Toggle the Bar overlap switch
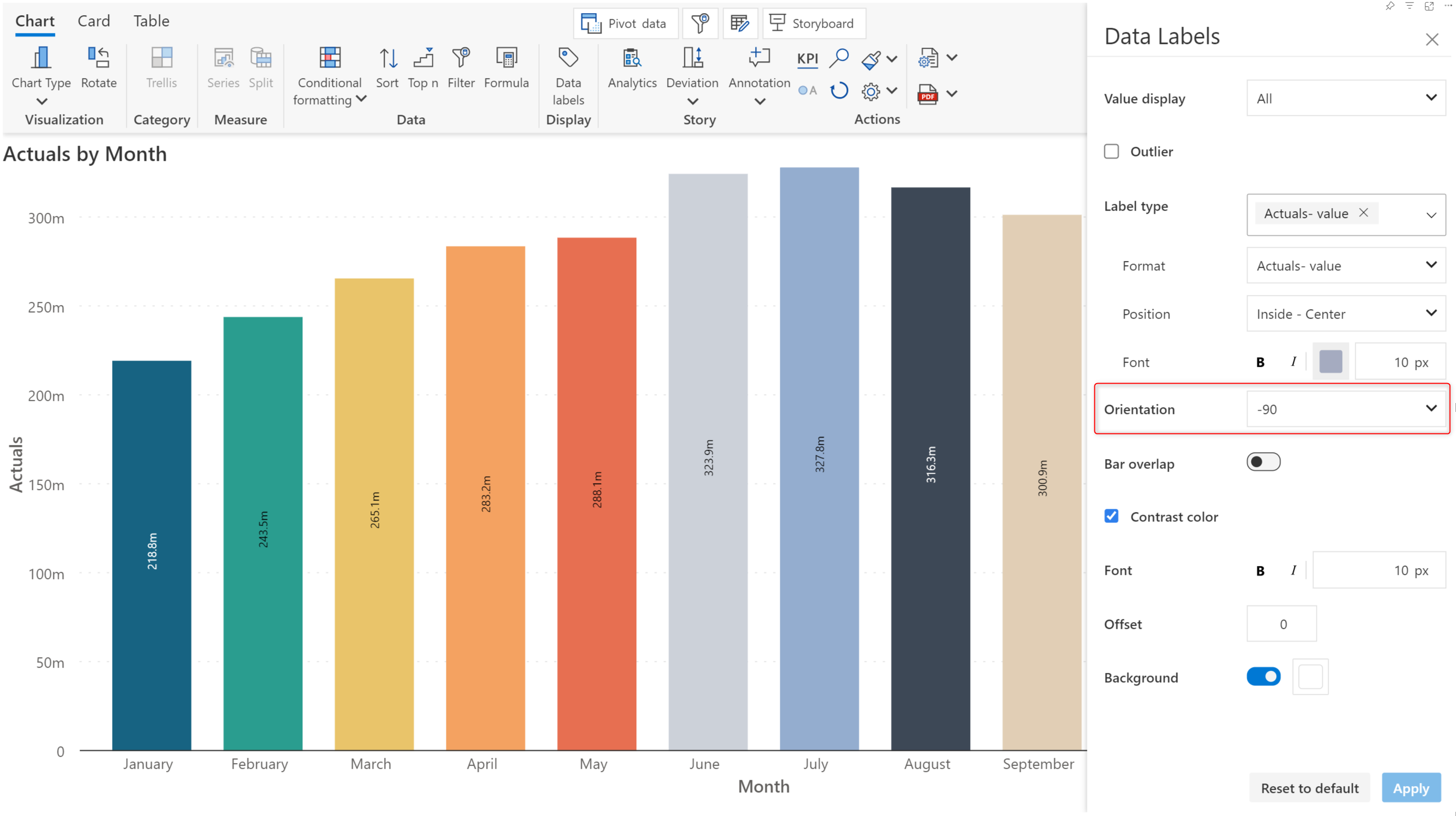Viewport: 1456px width, 816px height. pyautogui.click(x=1263, y=462)
